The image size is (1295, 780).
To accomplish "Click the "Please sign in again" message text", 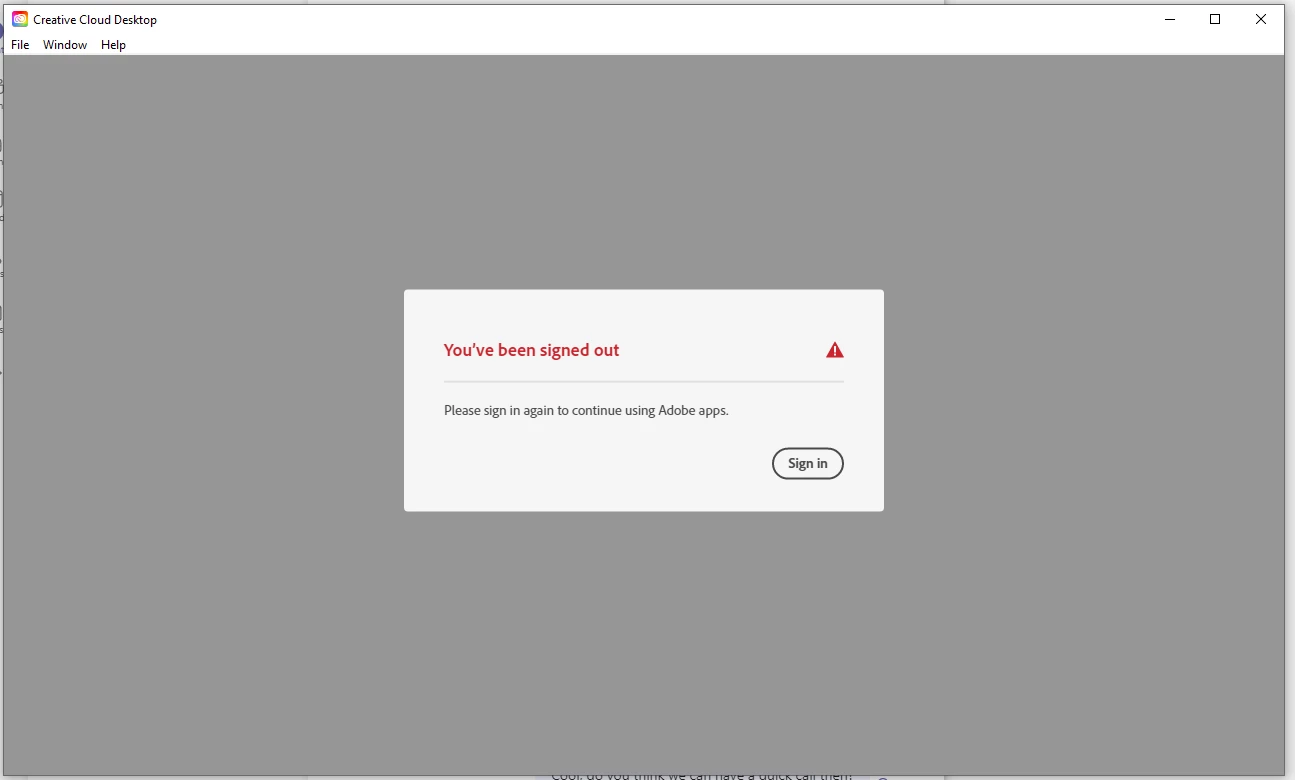I will click(x=586, y=410).
